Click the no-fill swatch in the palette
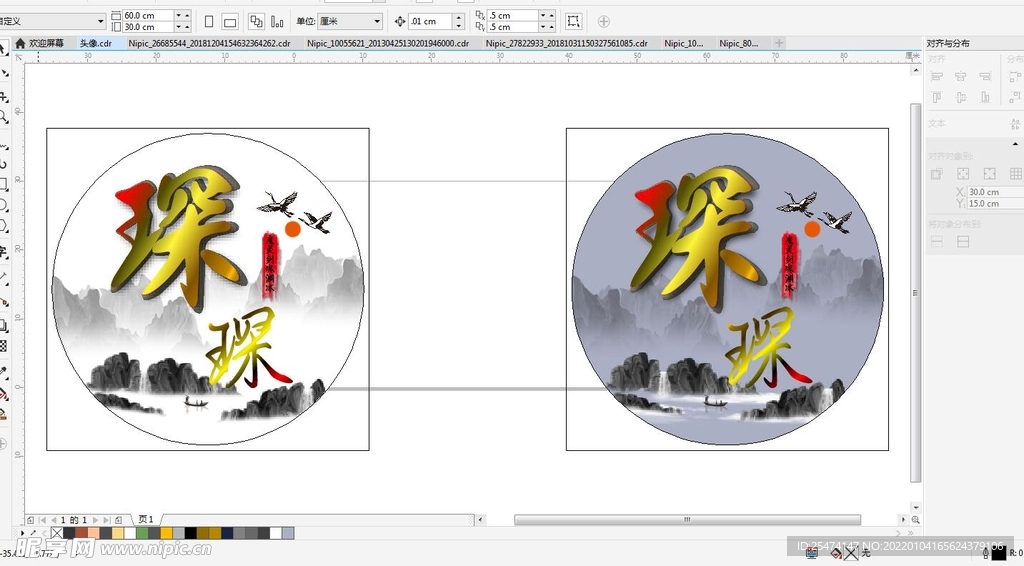 pyautogui.click(x=57, y=533)
